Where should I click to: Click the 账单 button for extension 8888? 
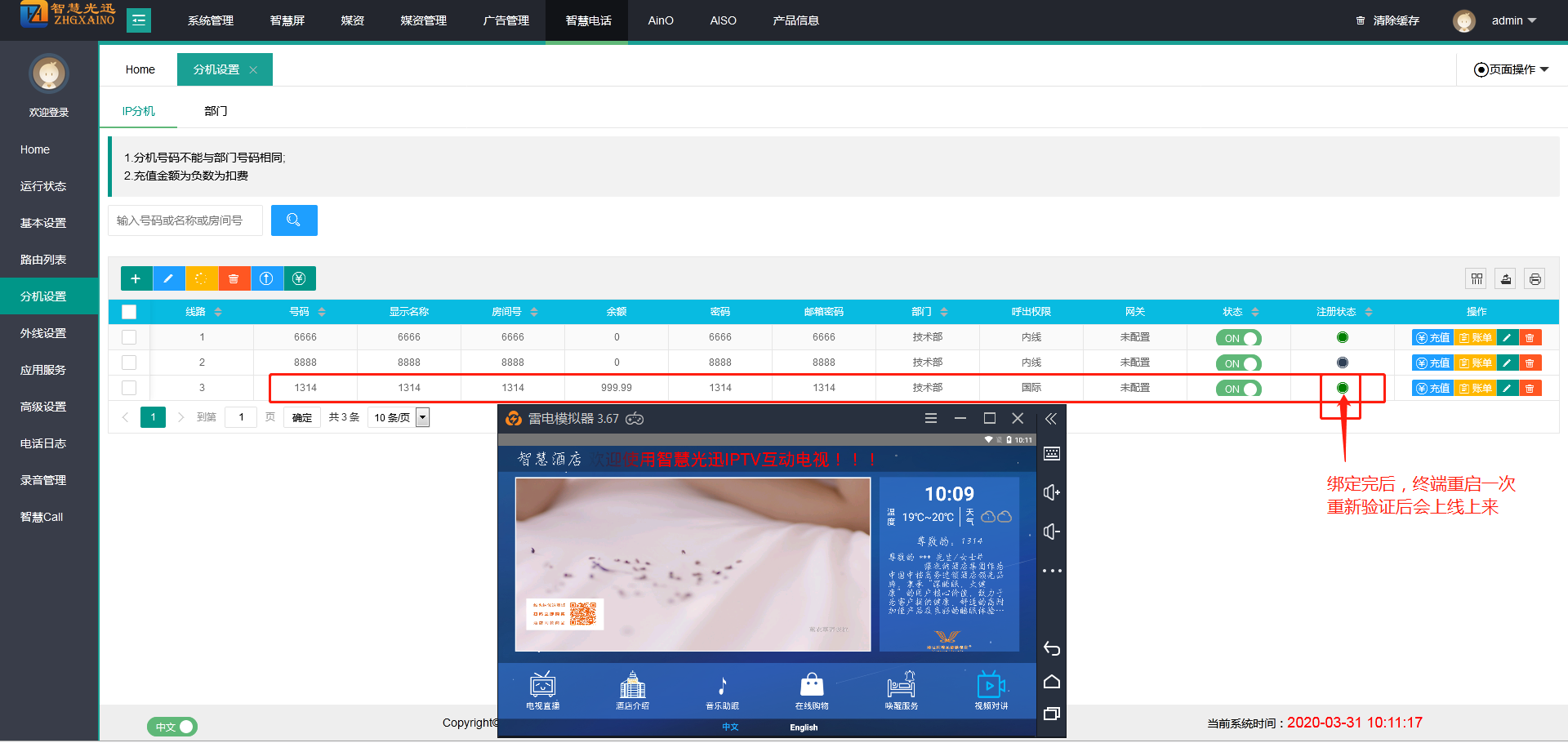(1475, 363)
